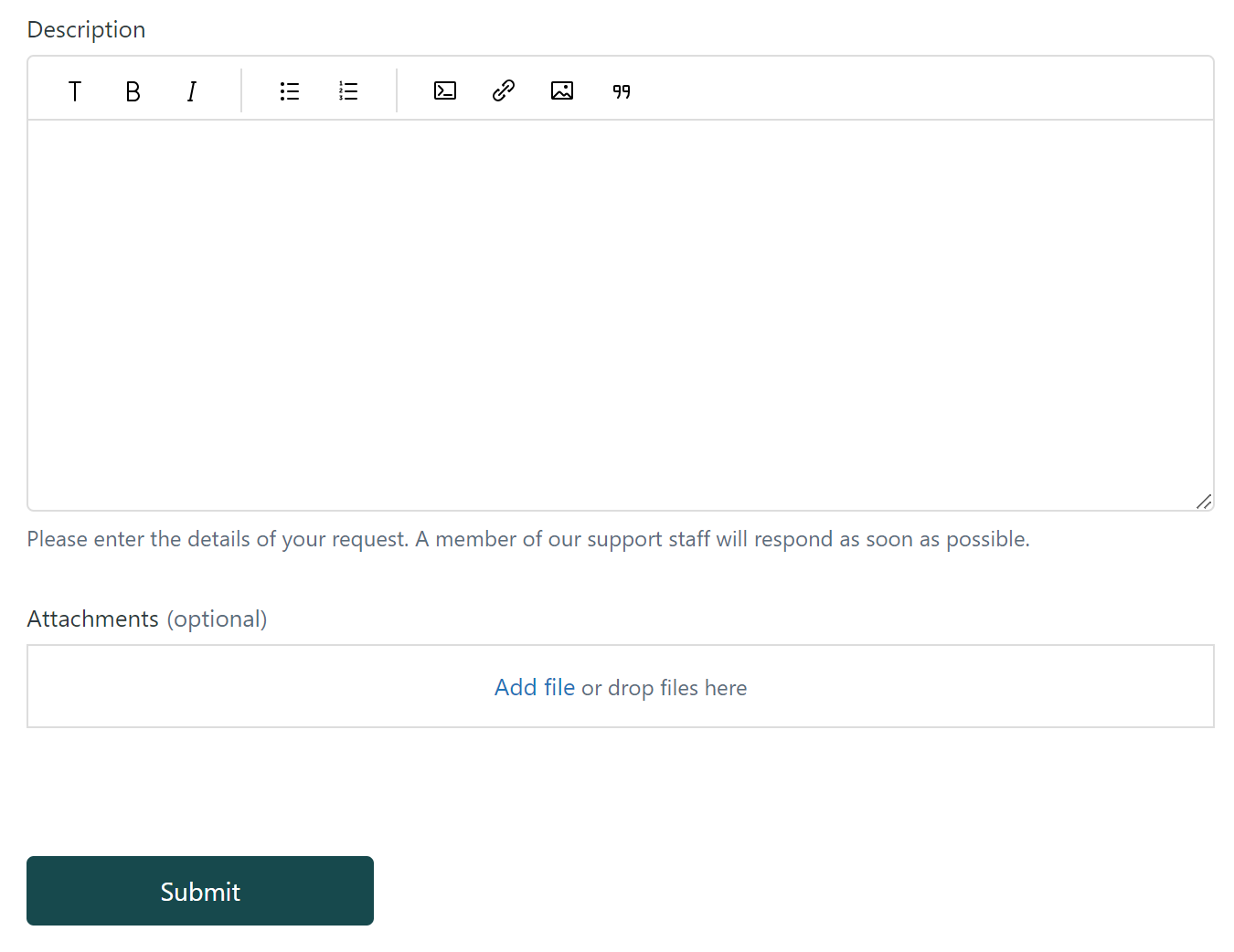Toggle italic formatting
This screenshot has width=1234, height=952.
point(192,91)
